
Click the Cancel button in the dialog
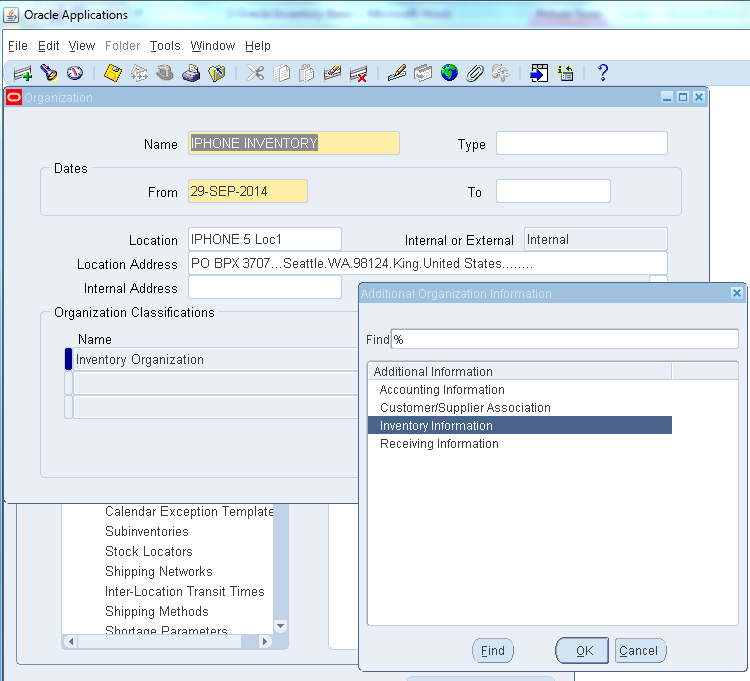(640, 651)
